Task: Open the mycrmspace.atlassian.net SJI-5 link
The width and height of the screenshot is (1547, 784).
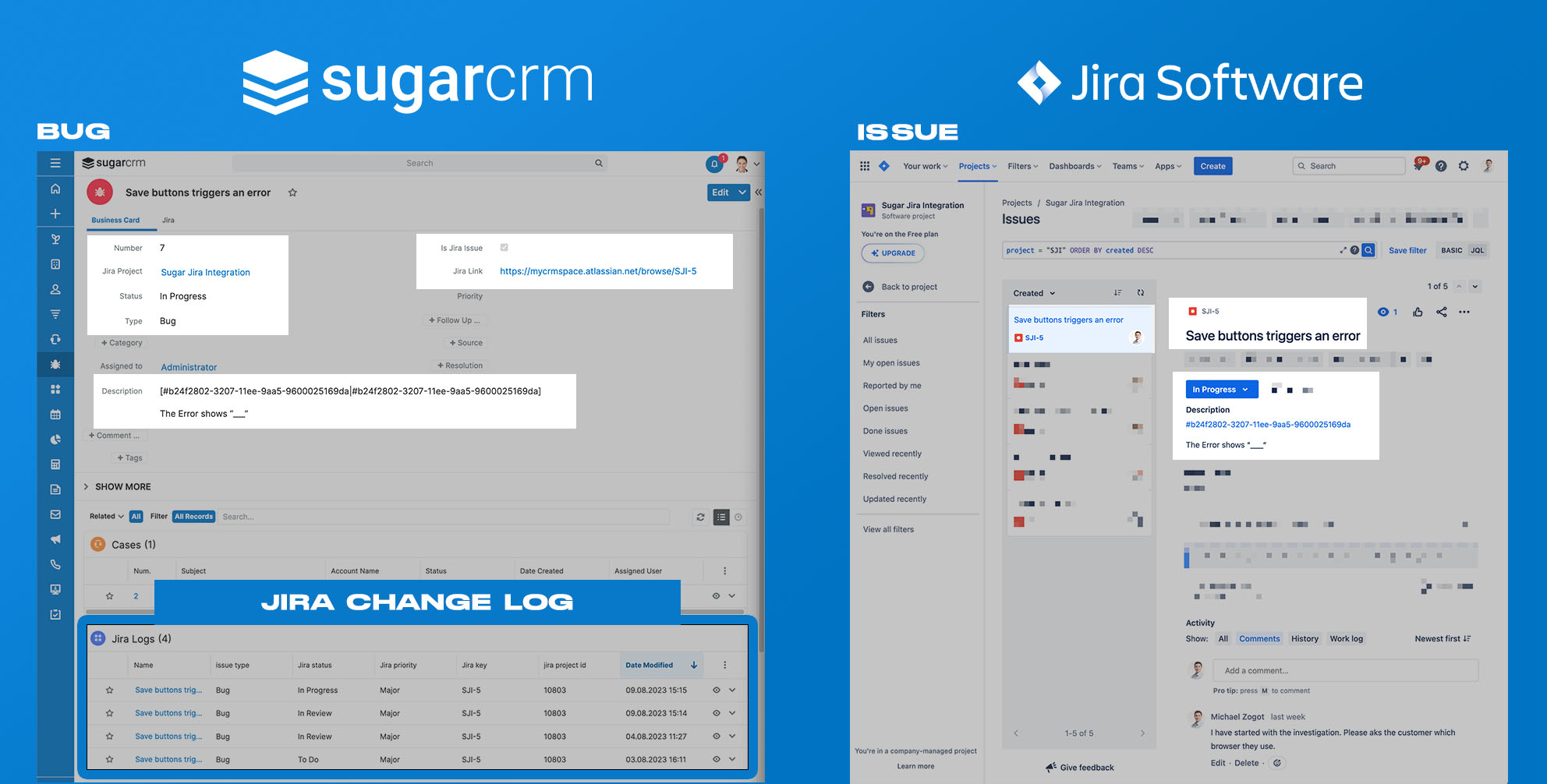Action: tap(598, 271)
